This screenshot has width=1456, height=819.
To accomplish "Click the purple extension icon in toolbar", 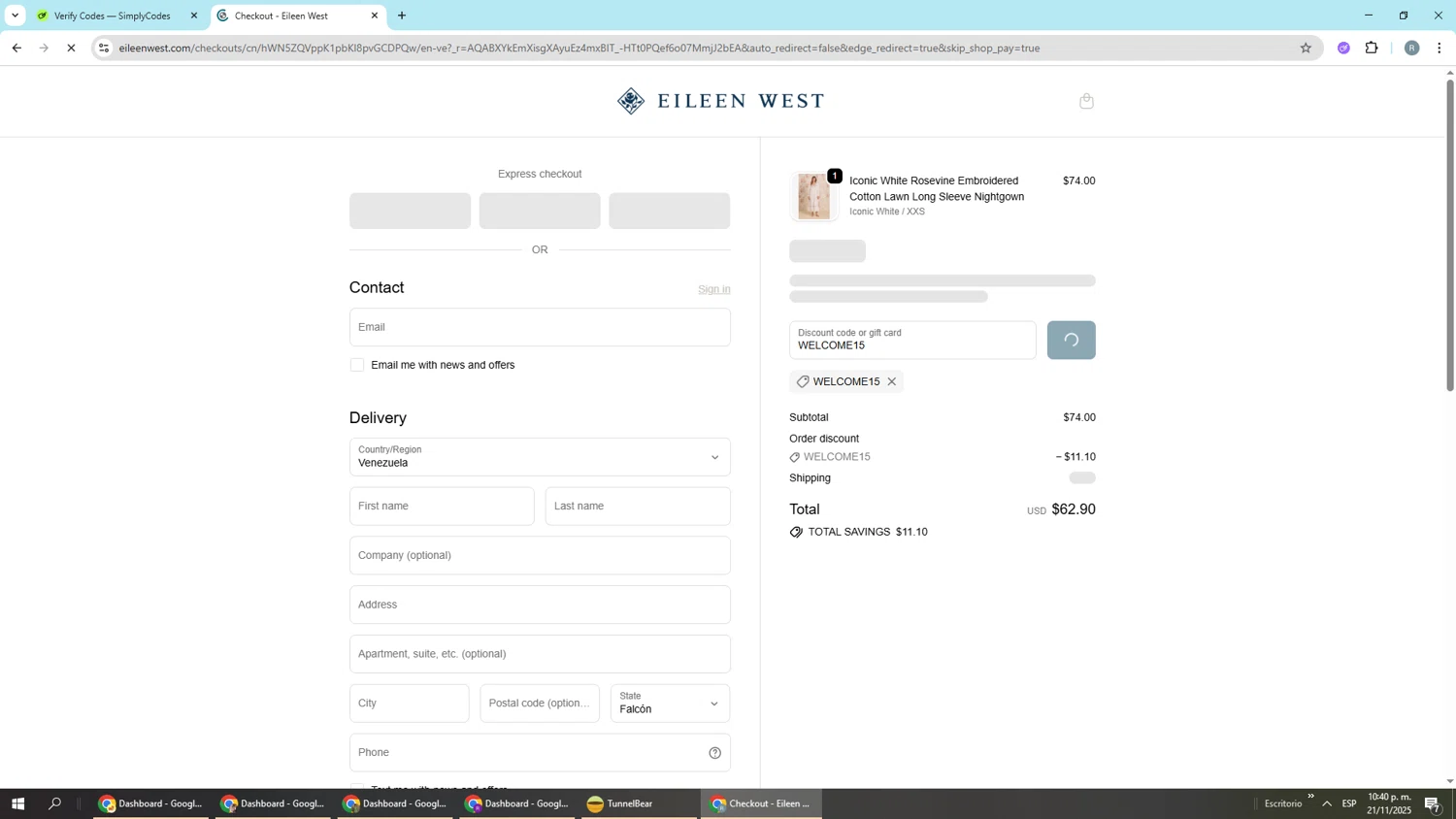I will pyautogui.click(x=1343, y=48).
